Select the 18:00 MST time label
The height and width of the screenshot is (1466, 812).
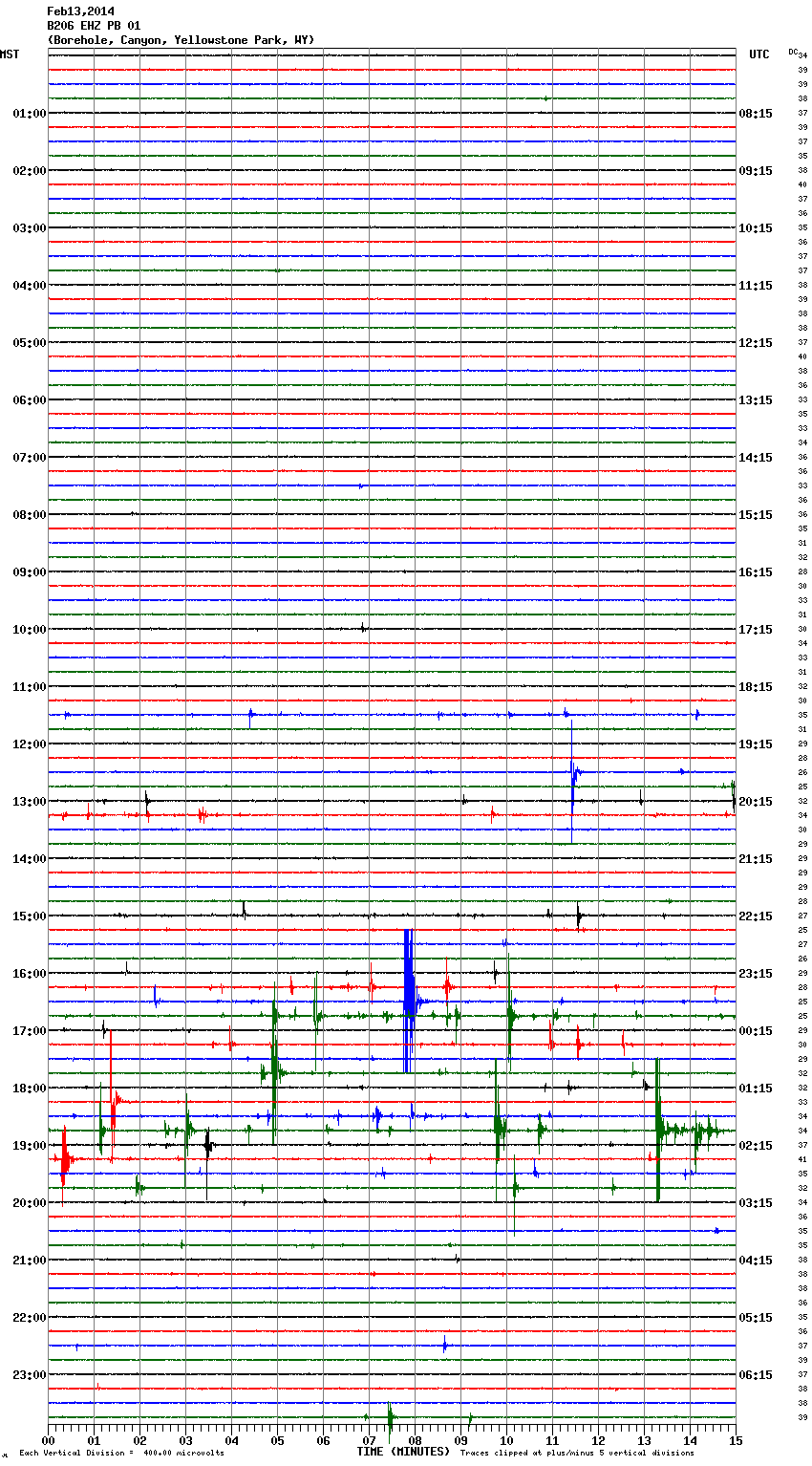pos(29,1089)
